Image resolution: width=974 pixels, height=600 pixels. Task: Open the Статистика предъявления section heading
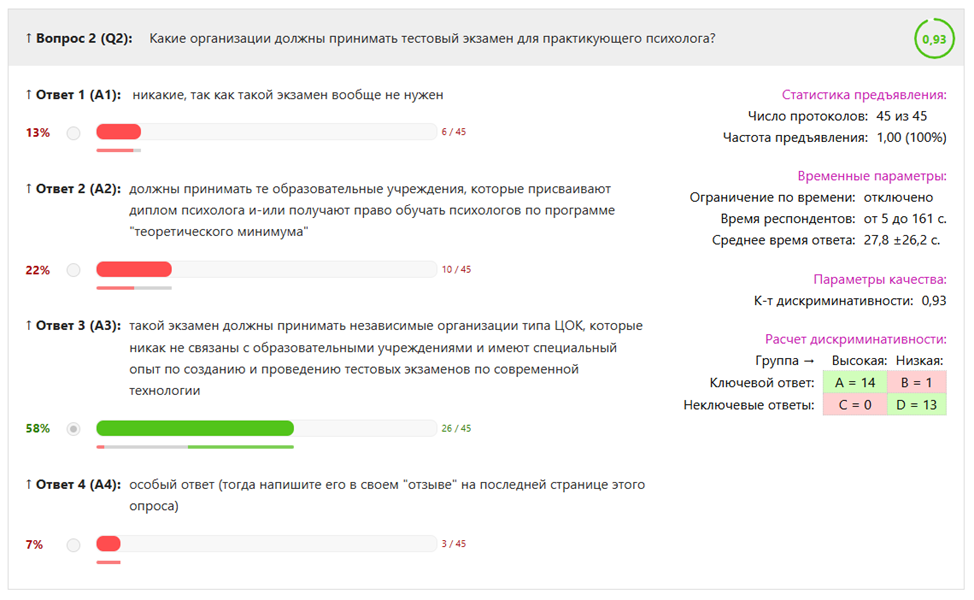pos(864,95)
